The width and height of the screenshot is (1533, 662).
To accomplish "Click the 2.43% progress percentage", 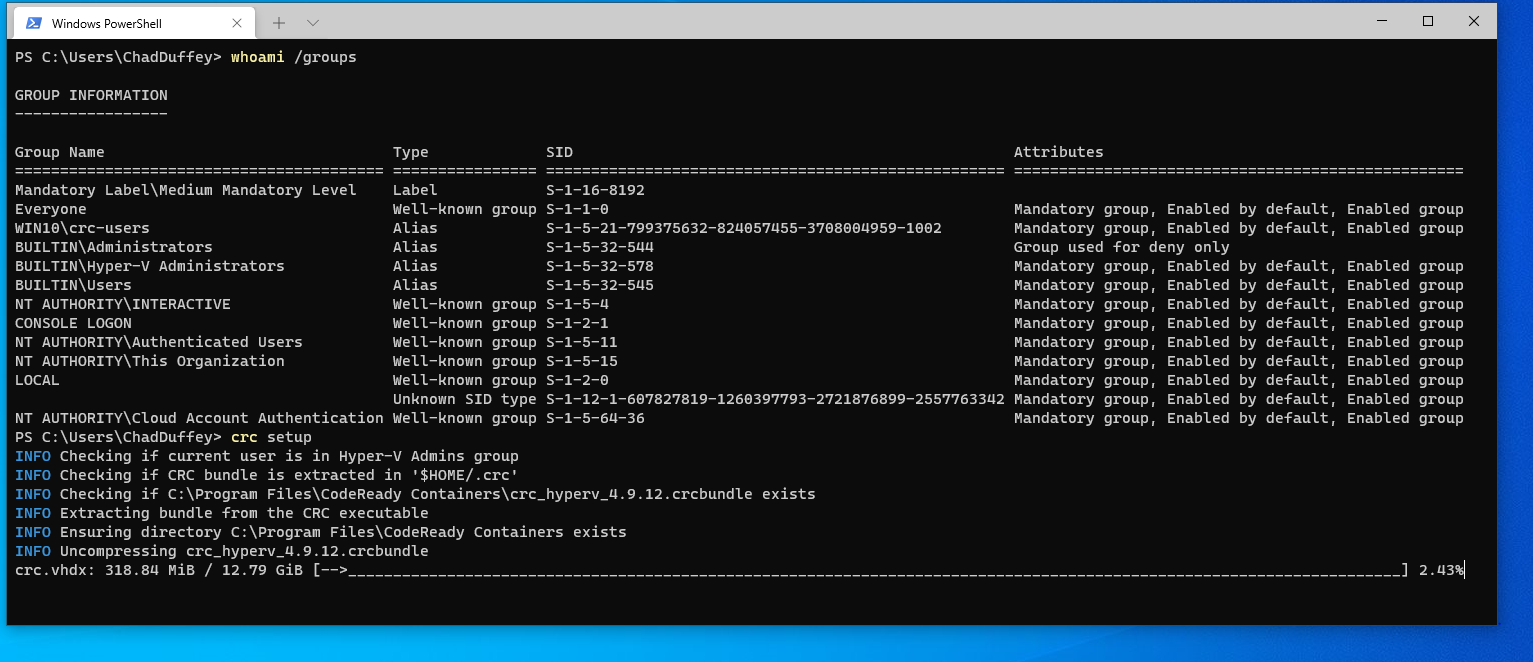I will [x=1441, y=570].
